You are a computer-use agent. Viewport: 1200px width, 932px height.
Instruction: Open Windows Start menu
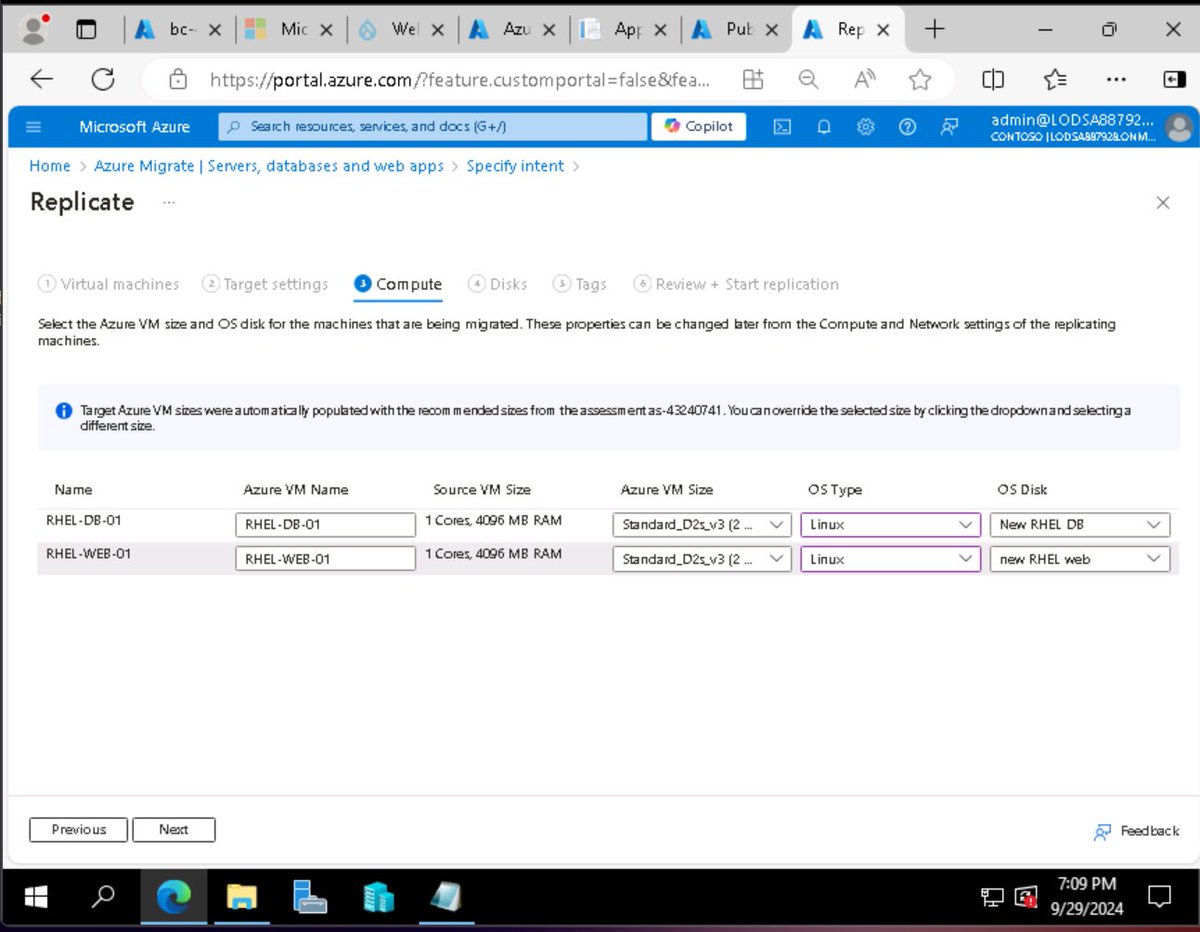click(36, 898)
